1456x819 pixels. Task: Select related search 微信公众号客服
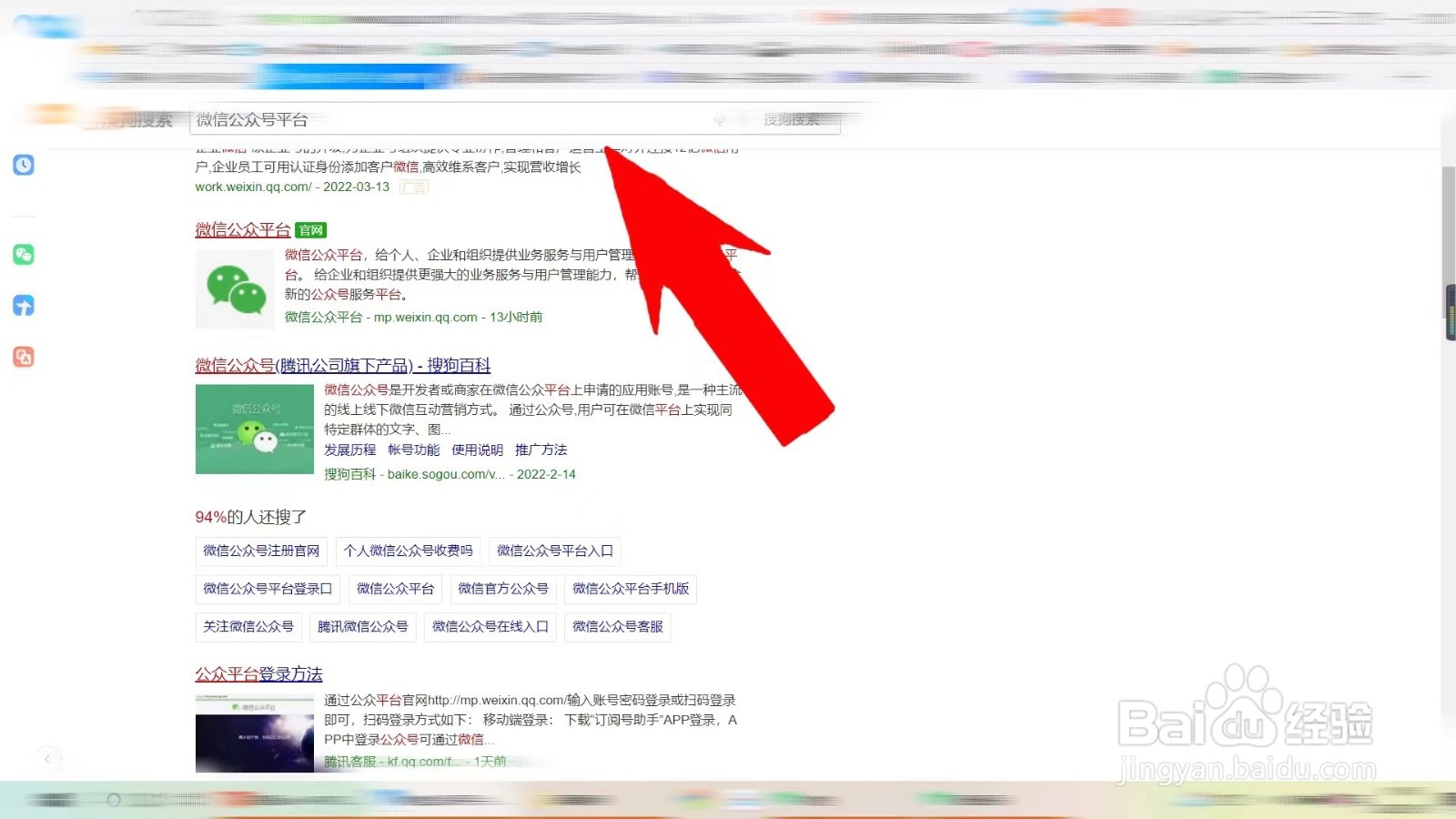pos(618,626)
